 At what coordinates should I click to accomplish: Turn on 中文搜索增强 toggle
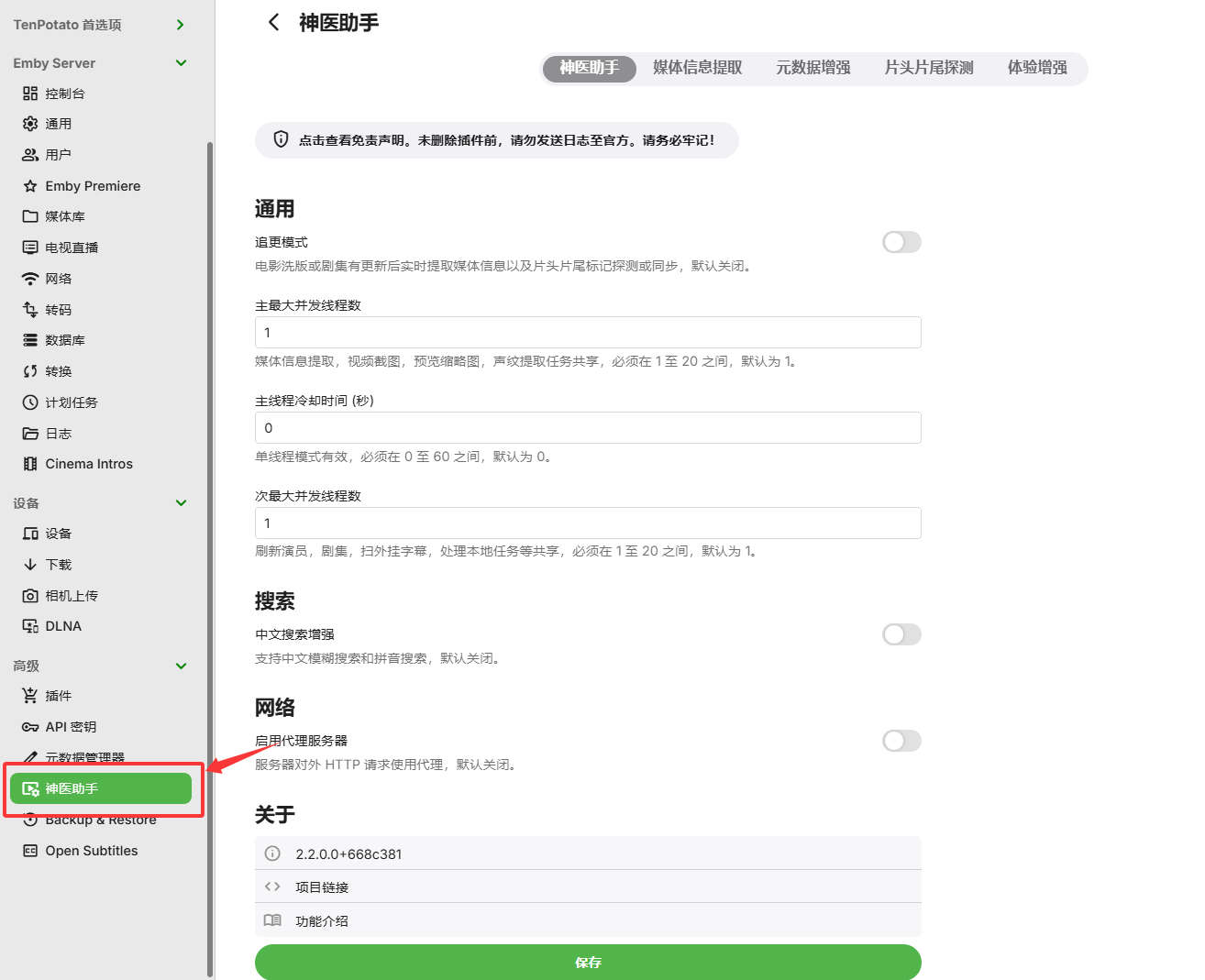coord(901,634)
